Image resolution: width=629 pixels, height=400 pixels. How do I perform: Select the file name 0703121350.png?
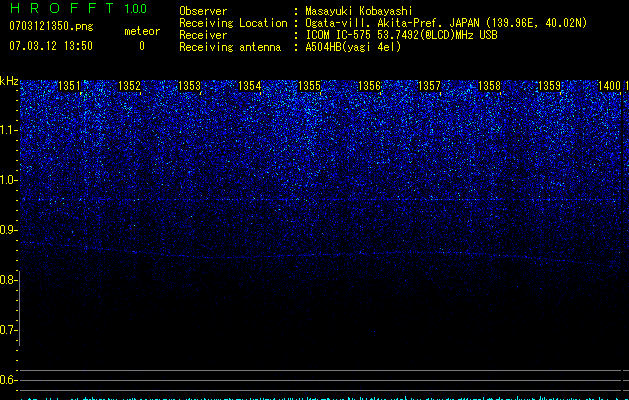(51, 26)
